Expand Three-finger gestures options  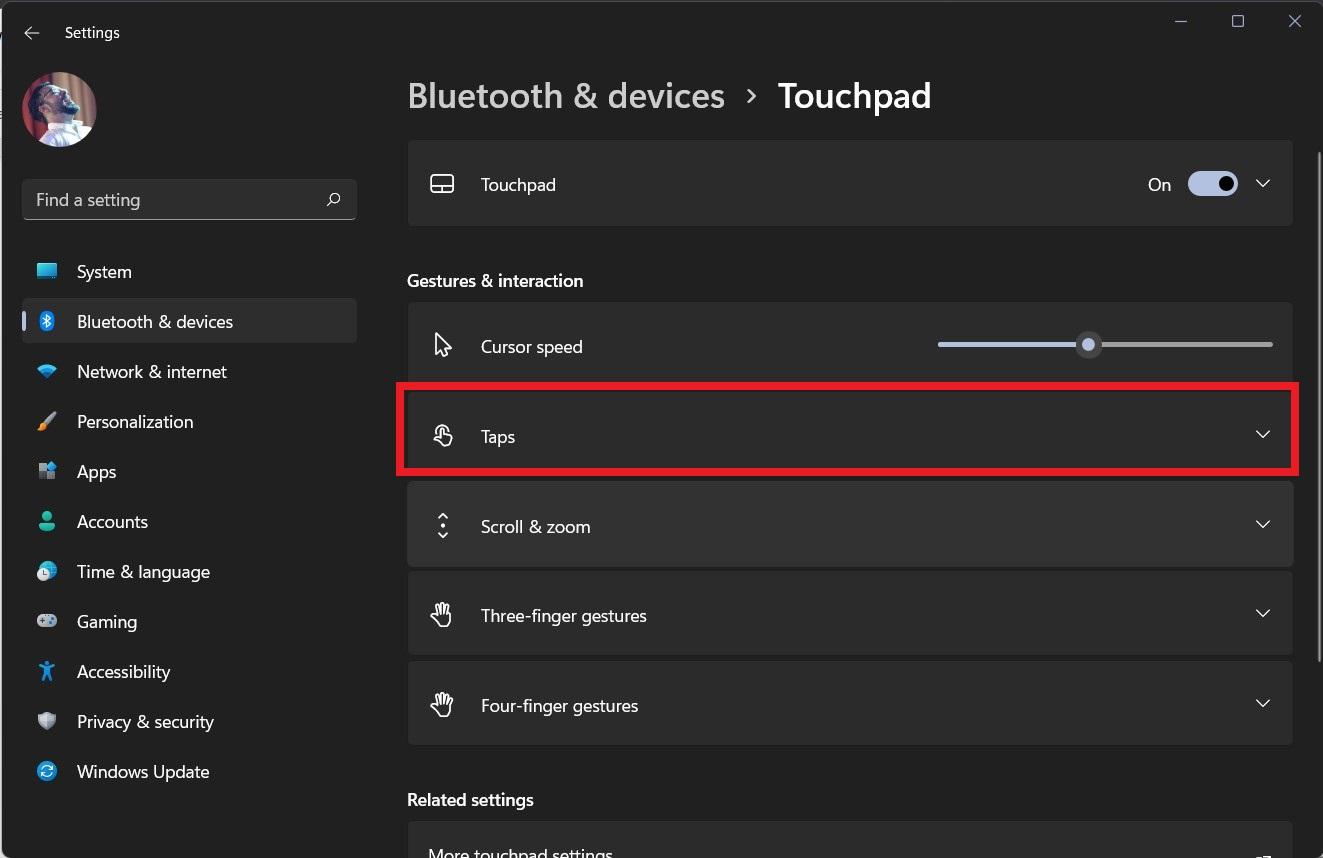click(1263, 614)
